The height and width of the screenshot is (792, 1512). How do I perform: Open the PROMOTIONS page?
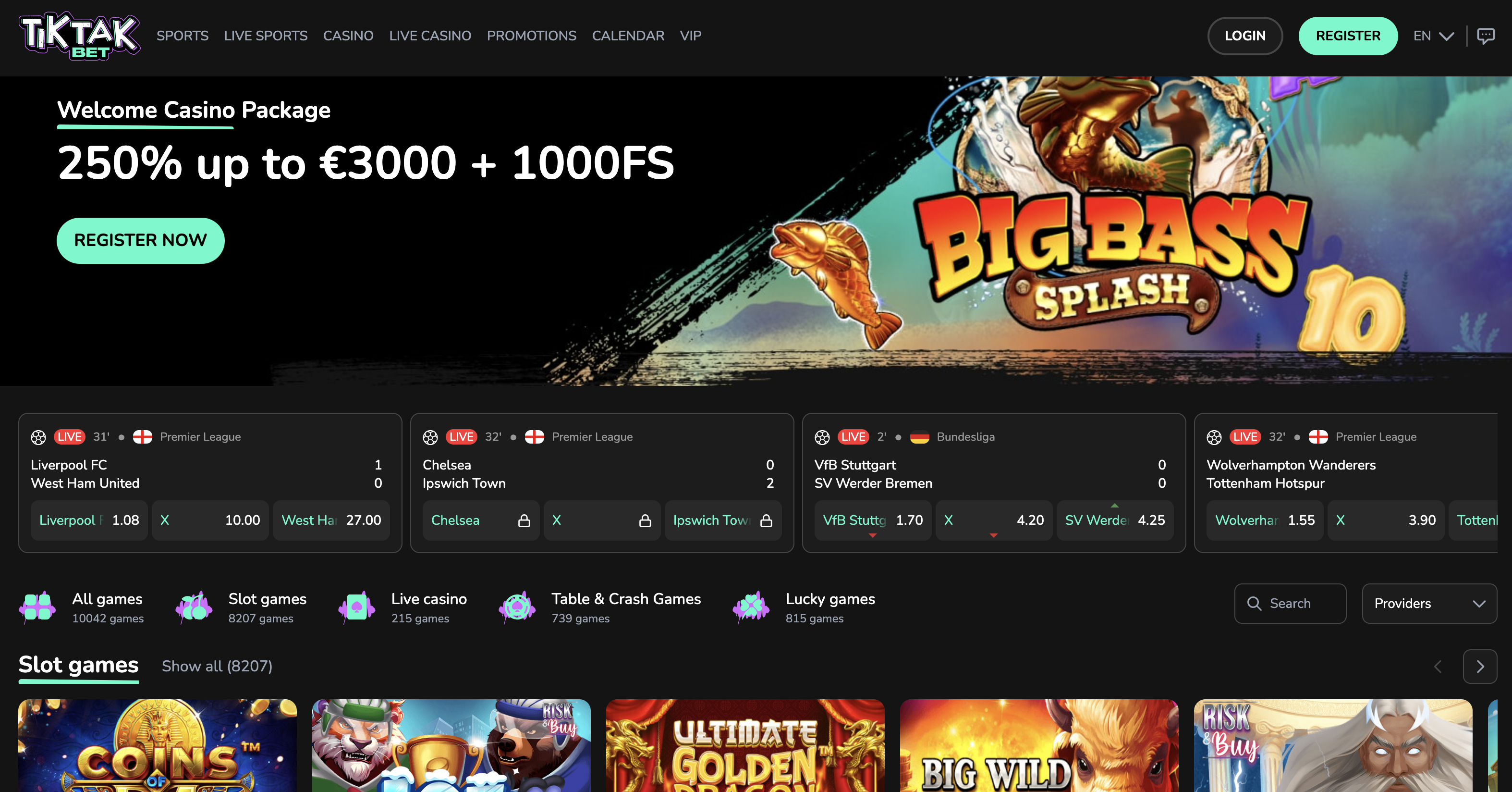[532, 36]
